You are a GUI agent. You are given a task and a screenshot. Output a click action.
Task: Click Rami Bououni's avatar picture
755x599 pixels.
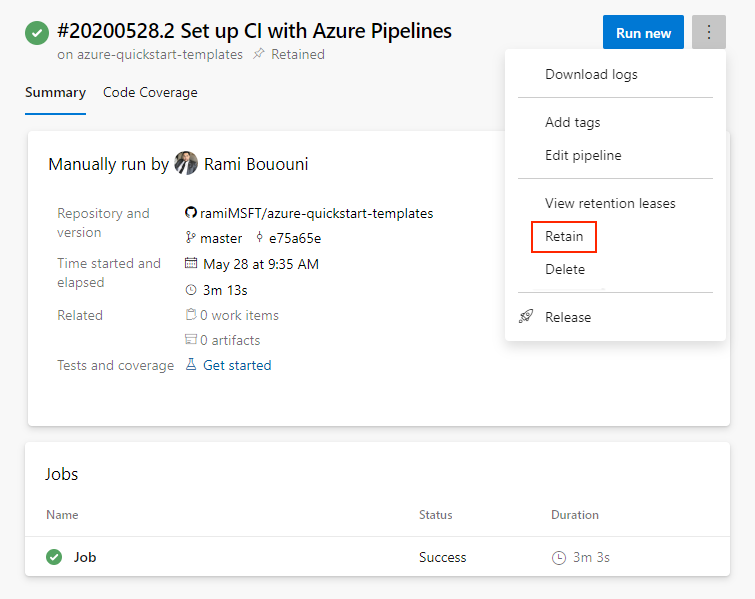tap(186, 164)
